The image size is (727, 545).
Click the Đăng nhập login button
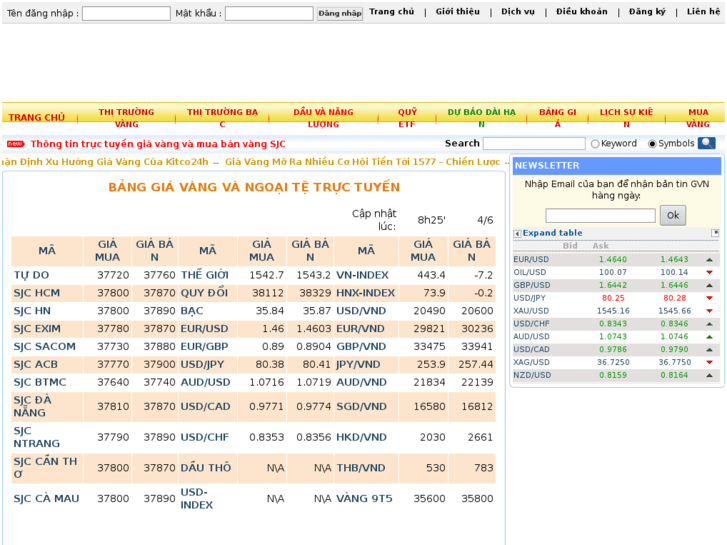[340, 13]
